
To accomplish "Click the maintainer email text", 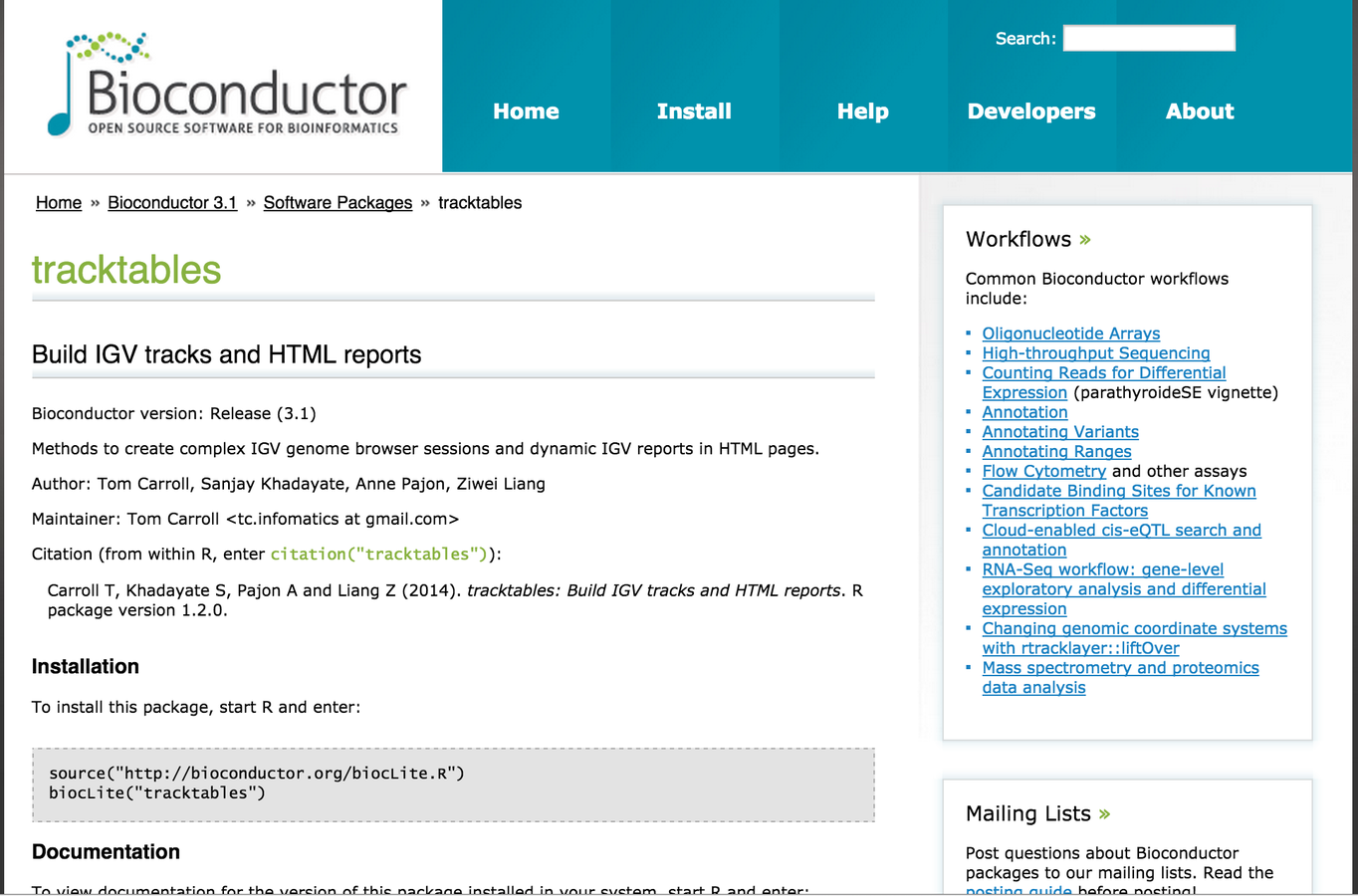I will (x=342, y=519).
